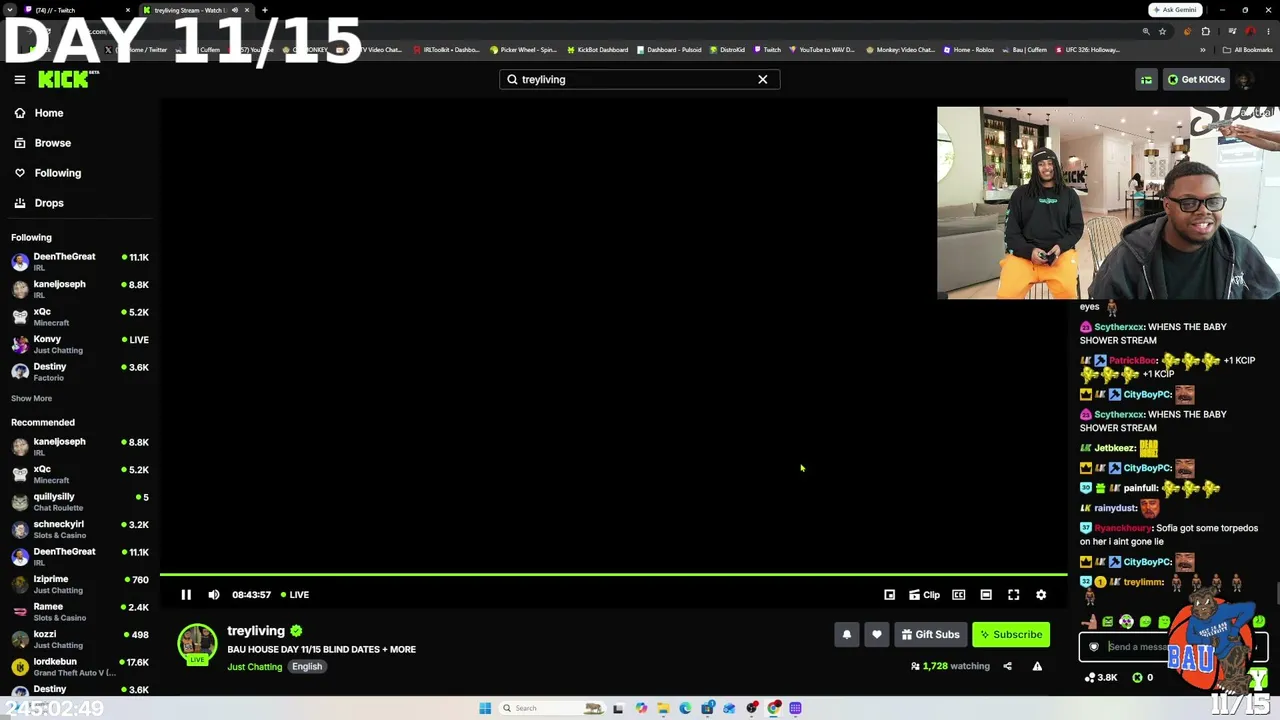Click the treyliving search field
Screen dimensions: 1280x720
coord(640,79)
